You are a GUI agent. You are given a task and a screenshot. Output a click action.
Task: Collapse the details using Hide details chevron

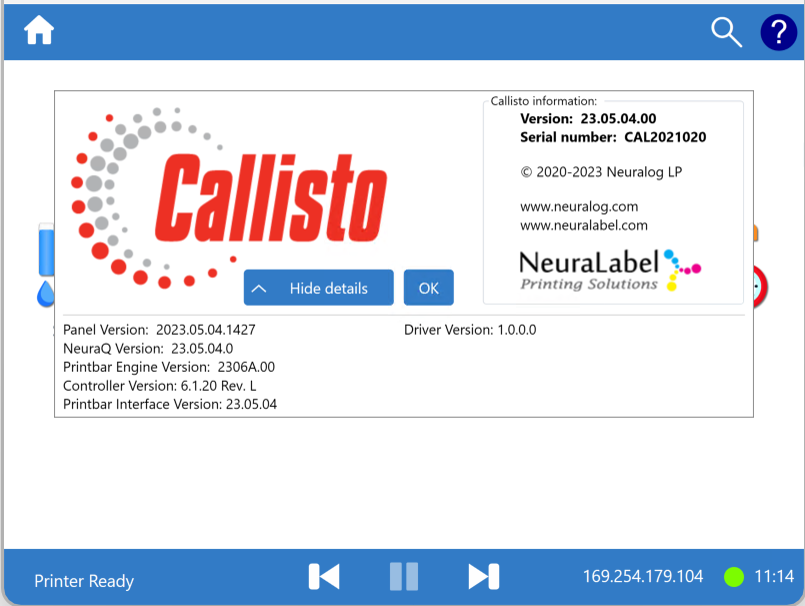tap(261, 287)
